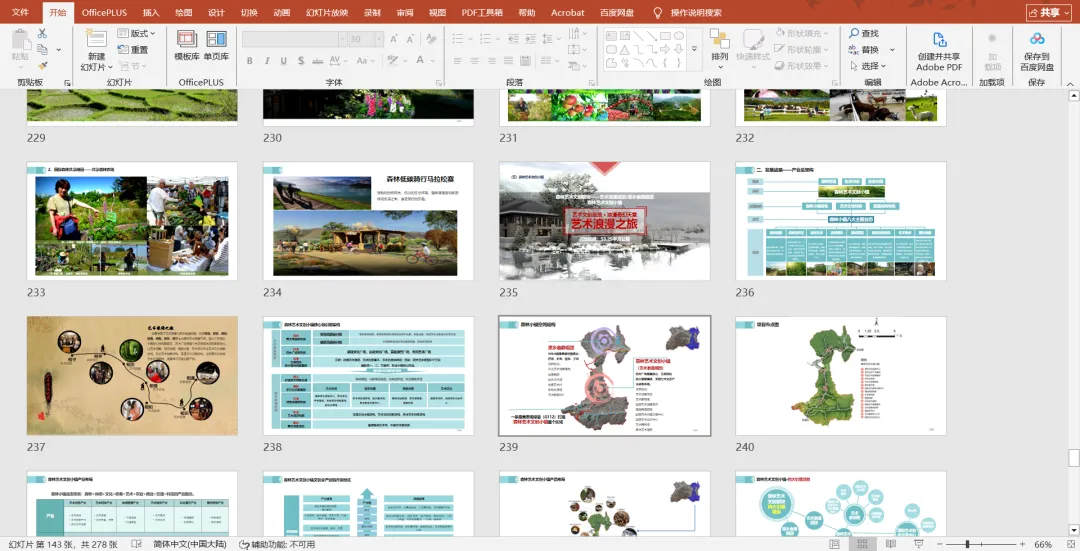Viewport: 1080px width, 551px height.
Task: Select the rectangle shape in shapes gallery
Action: 665,36
